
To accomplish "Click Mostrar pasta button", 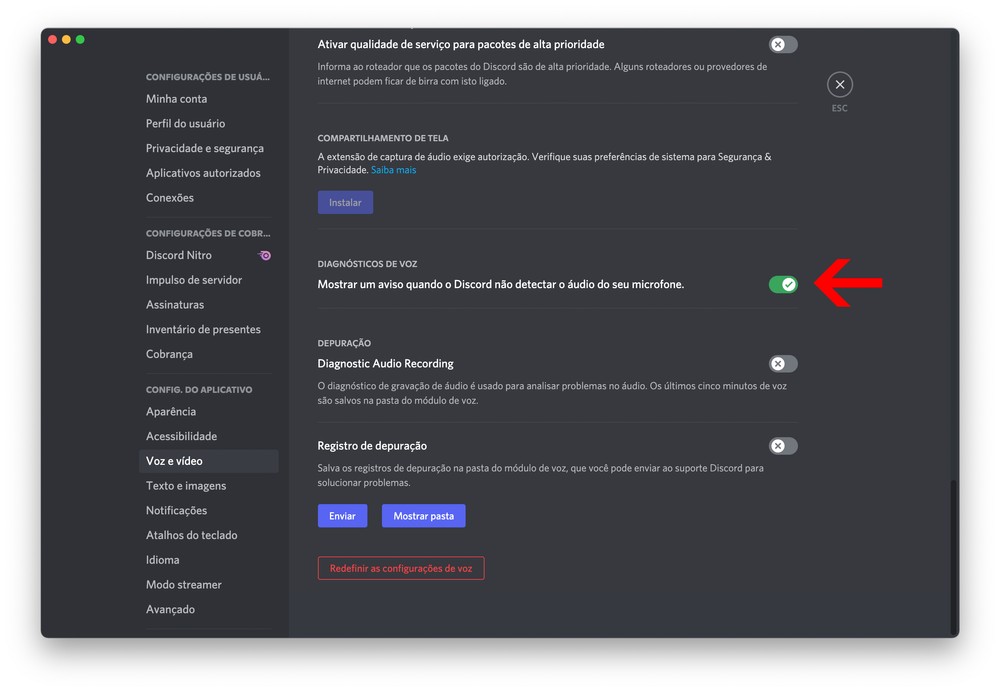I will coord(424,516).
